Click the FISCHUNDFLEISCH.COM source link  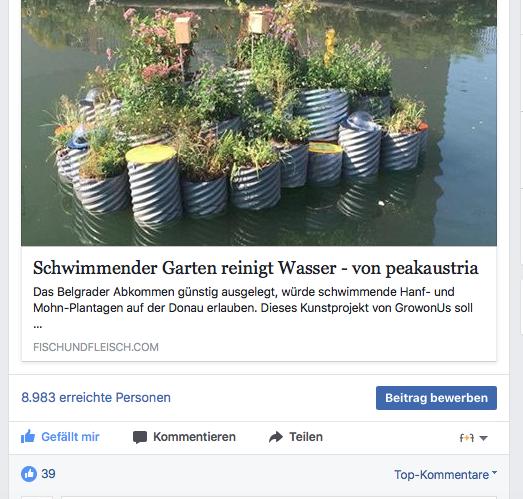pos(96,347)
